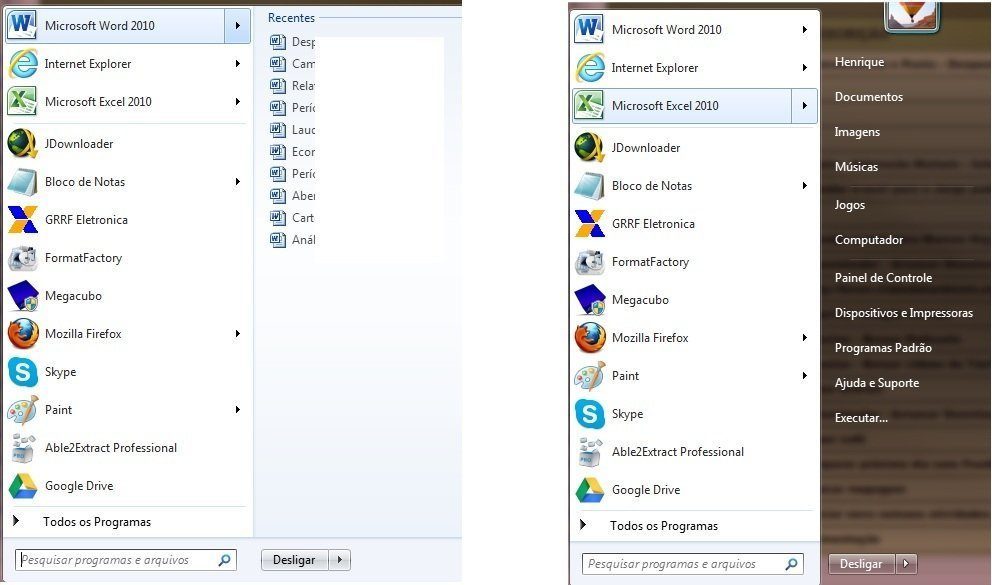
Task: Expand Word 2010 jump list arrow, left menu
Action: [x=237, y=26]
